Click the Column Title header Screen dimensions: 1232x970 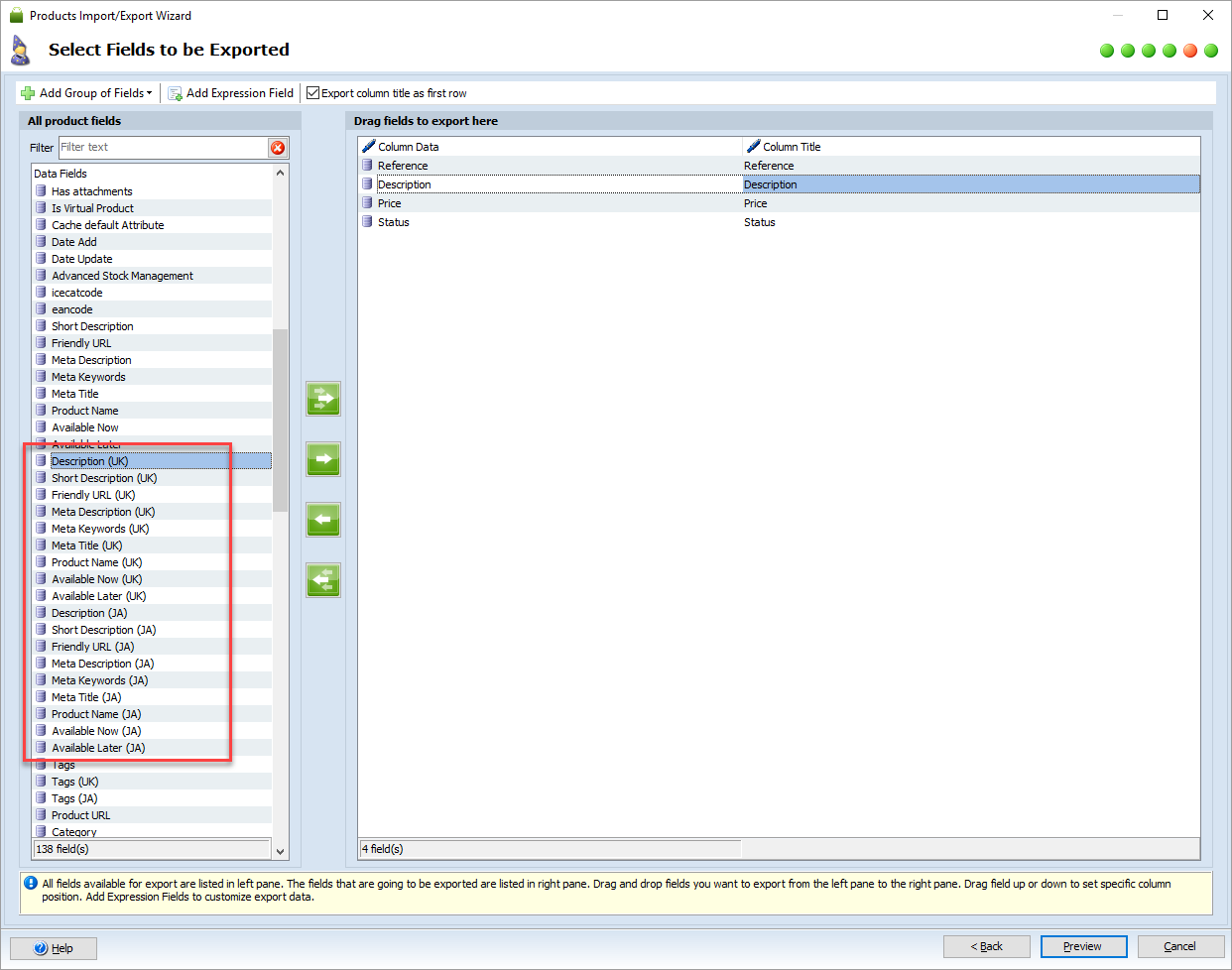click(971, 146)
